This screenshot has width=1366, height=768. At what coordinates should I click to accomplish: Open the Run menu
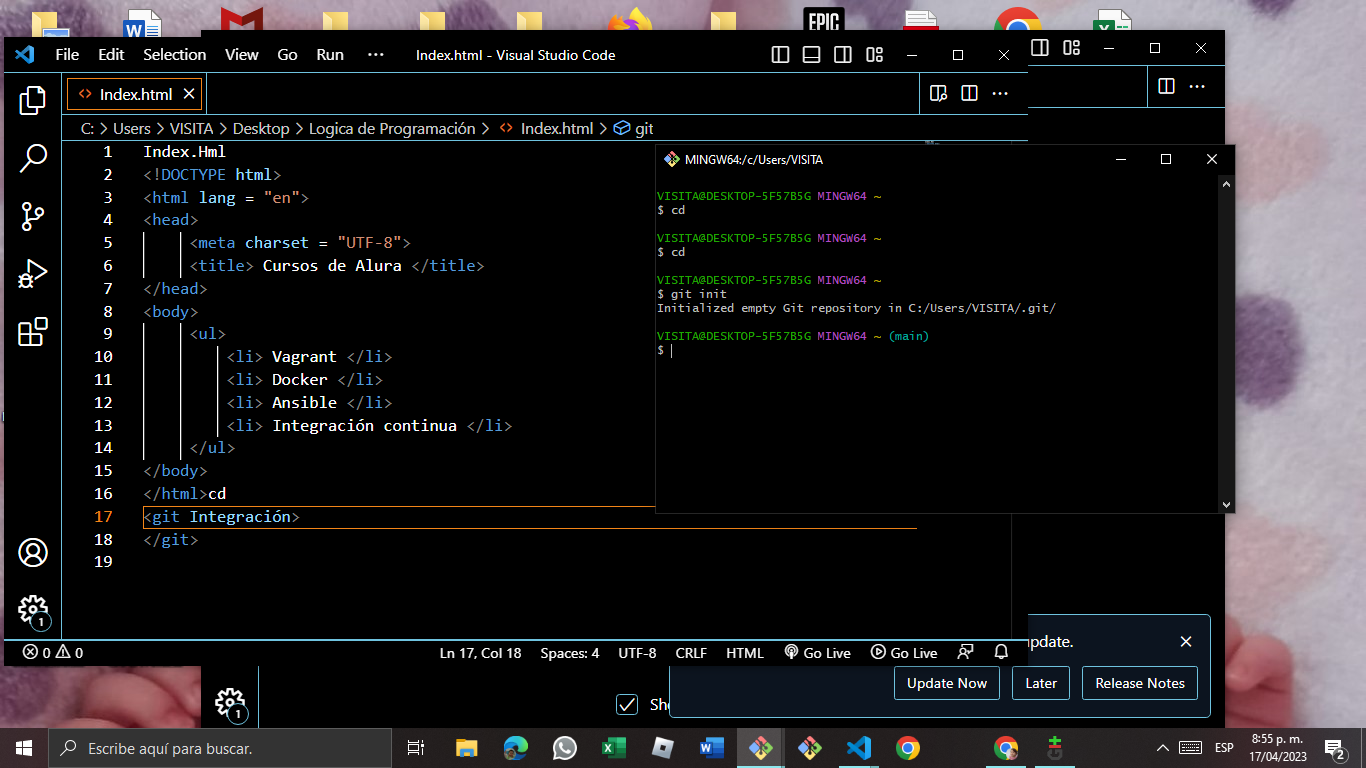(x=330, y=55)
